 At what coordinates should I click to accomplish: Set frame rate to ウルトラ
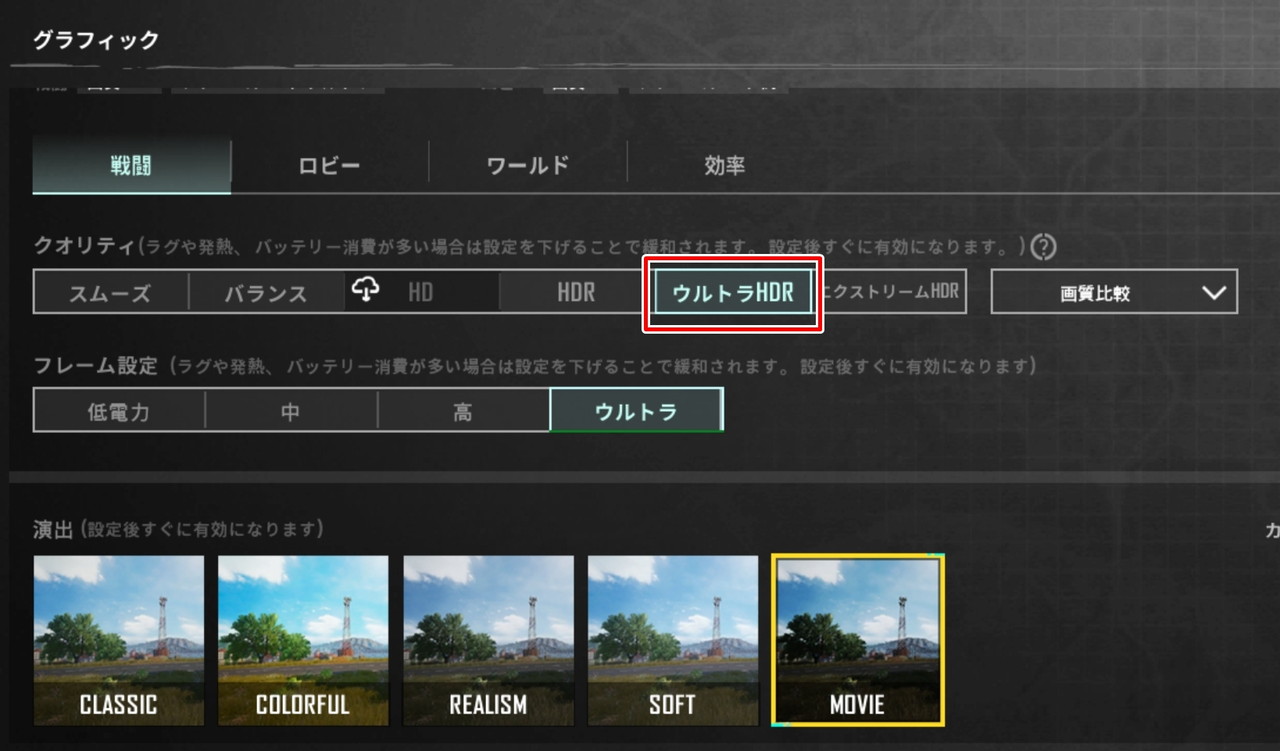tap(636, 411)
